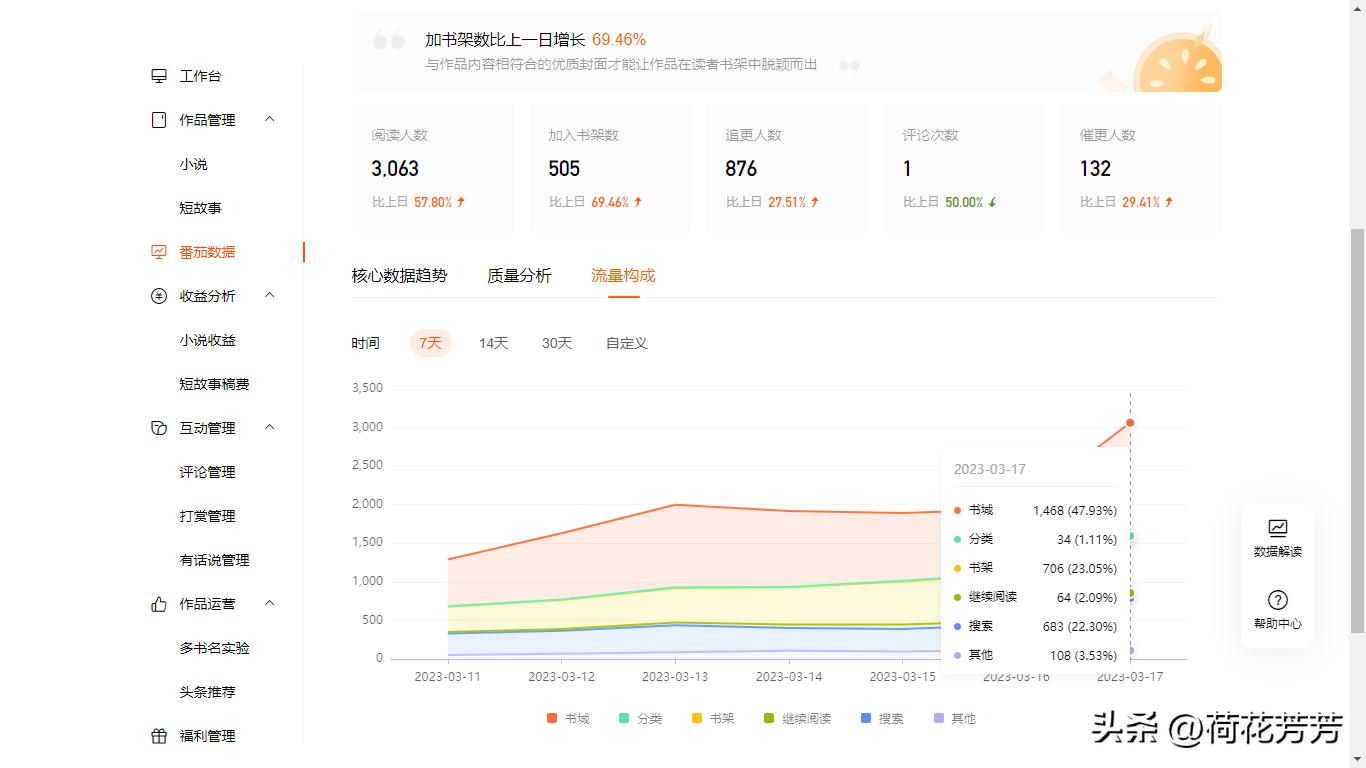Open the 福利管理 welfare management icon

click(158, 735)
